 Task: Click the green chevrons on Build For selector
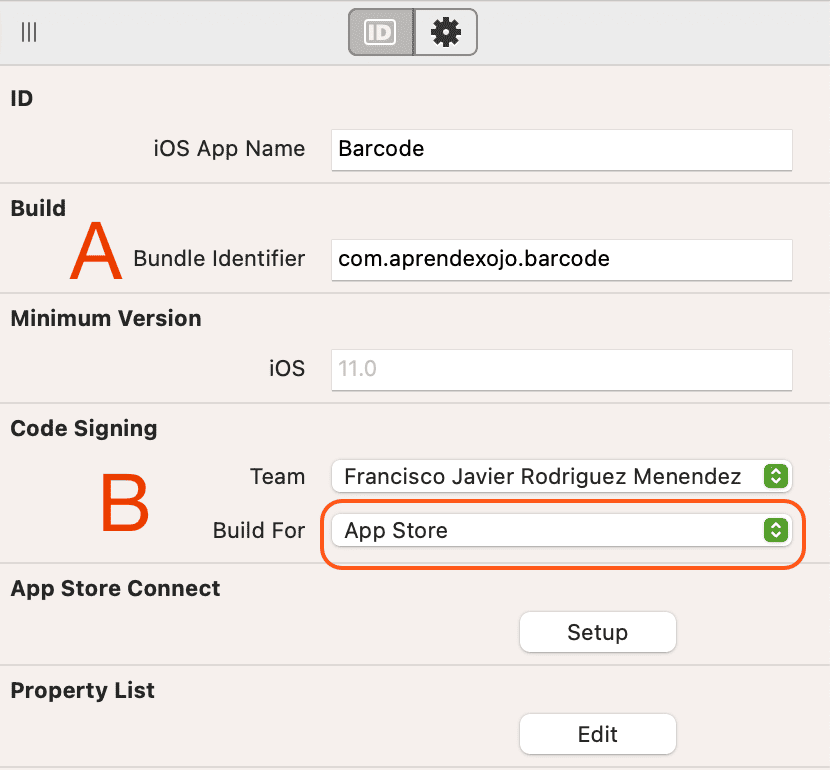[775, 530]
